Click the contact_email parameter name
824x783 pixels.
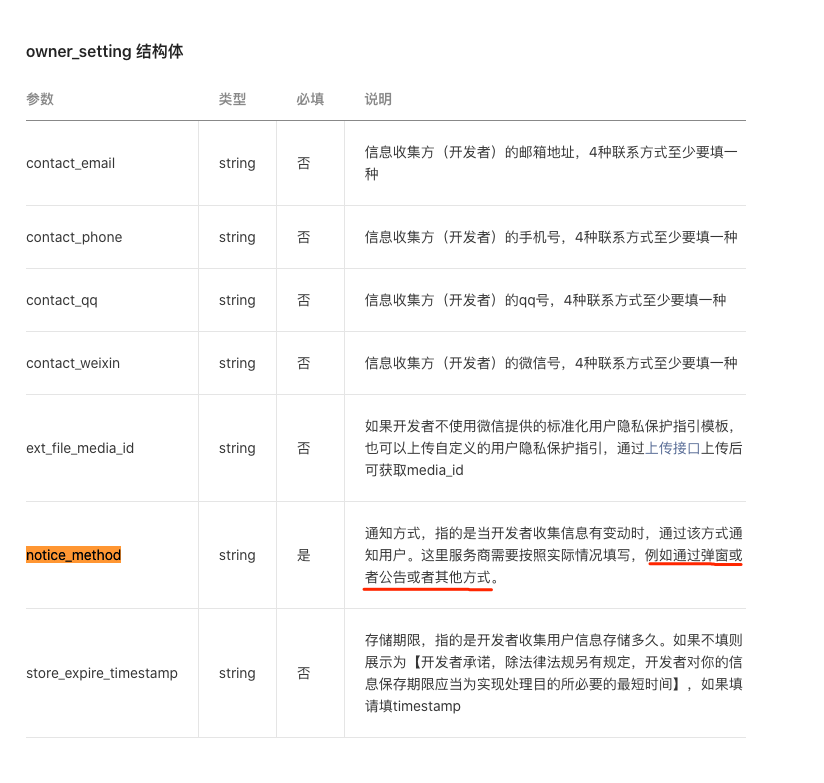(x=70, y=163)
